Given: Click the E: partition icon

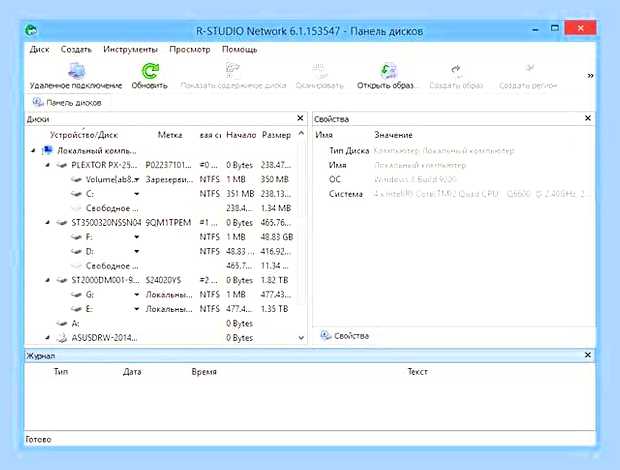Looking at the screenshot, I should coord(76,309).
